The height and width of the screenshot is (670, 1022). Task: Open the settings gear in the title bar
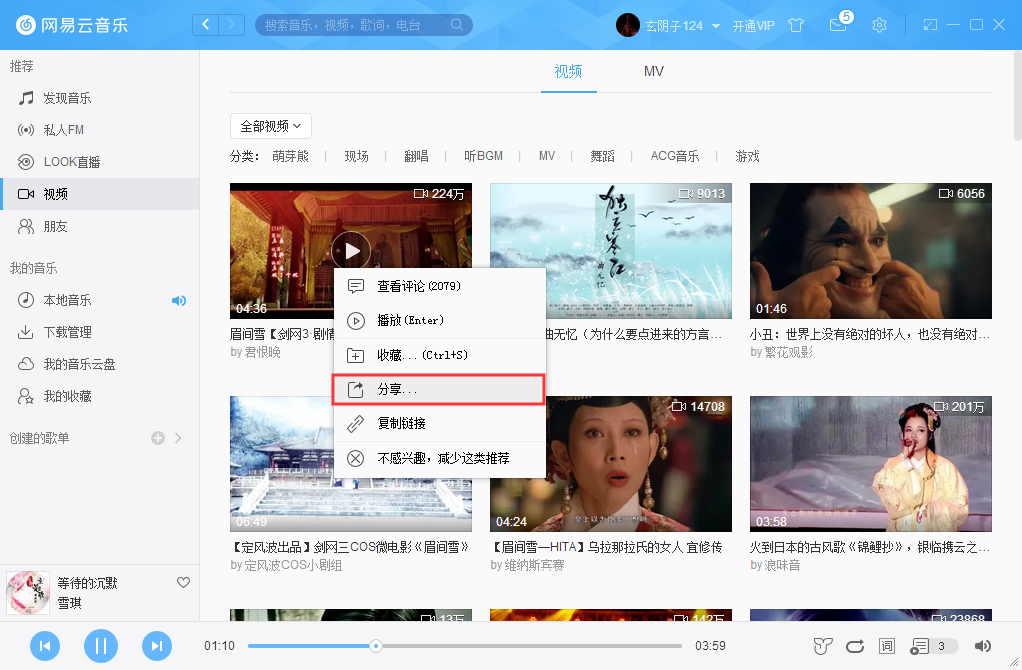point(879,25)
